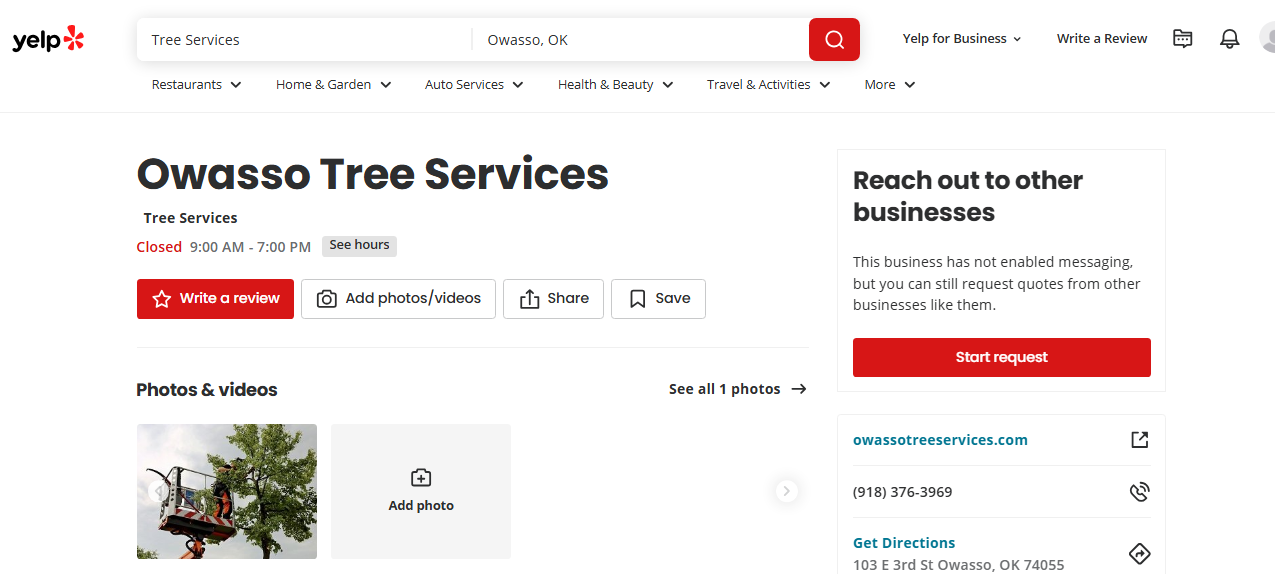Click the address 103 E 3rd St Owasso

click(958, 565)
